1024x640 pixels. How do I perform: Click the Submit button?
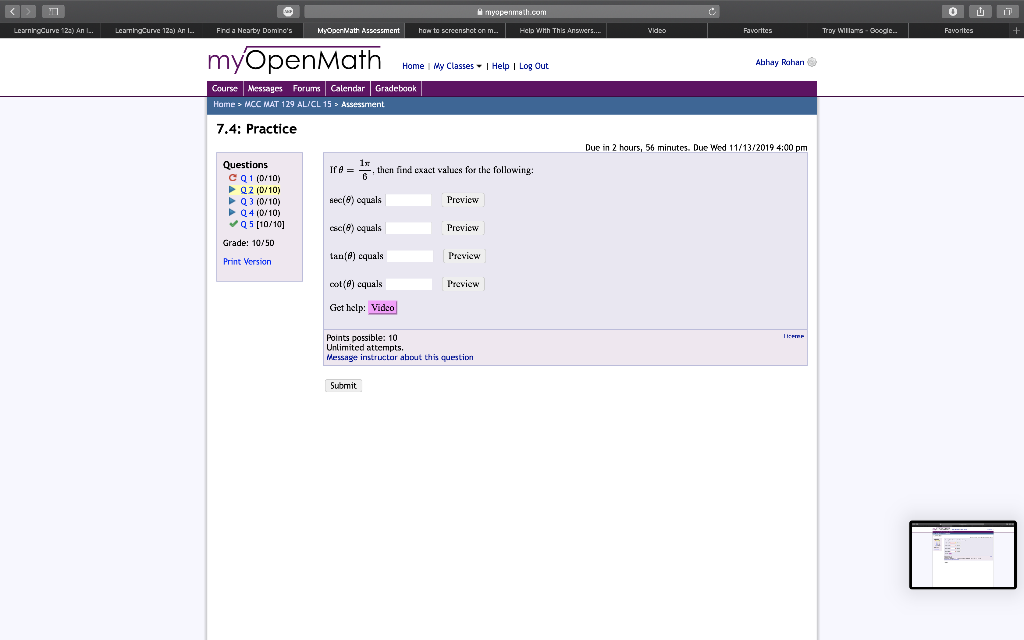[342, 385]
